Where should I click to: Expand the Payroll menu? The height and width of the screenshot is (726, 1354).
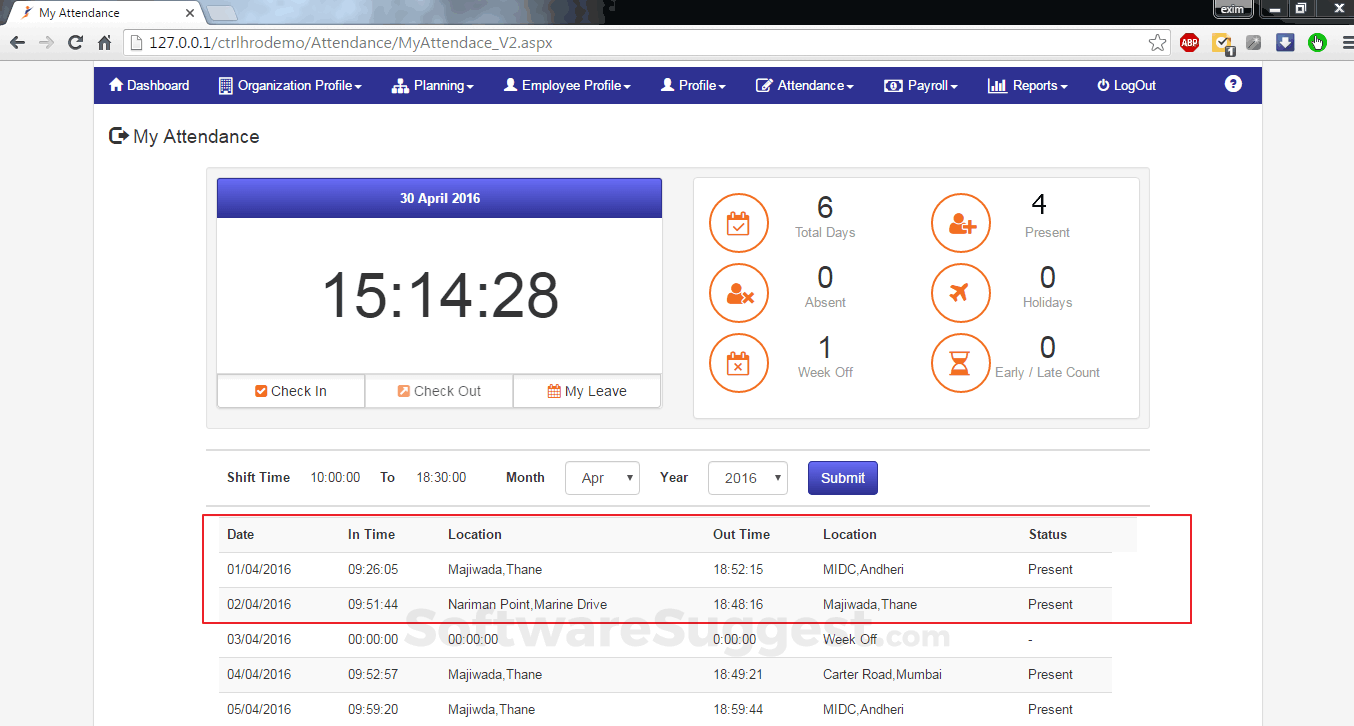click(921, 86)
